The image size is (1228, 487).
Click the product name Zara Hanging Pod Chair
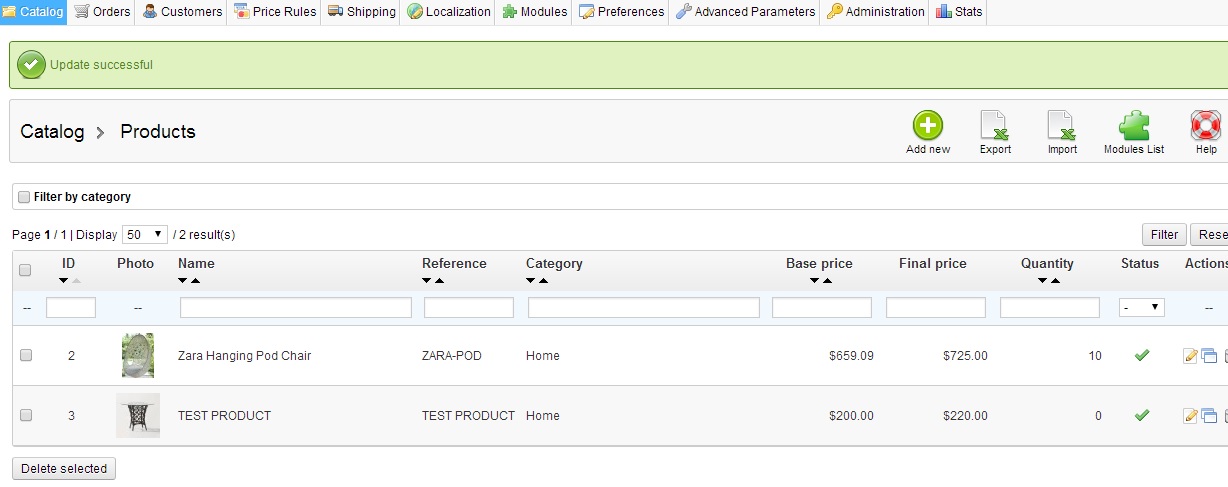tap(244, 356)
